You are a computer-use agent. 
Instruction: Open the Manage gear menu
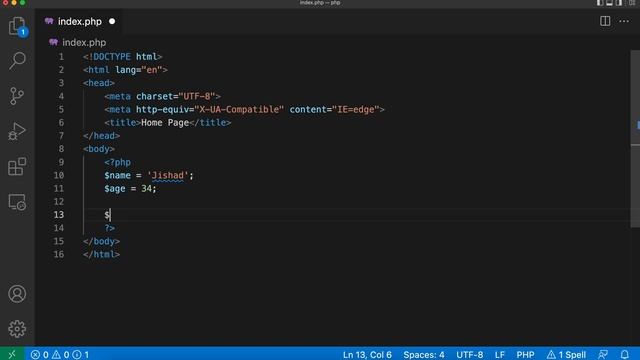[x=17, y=329]
